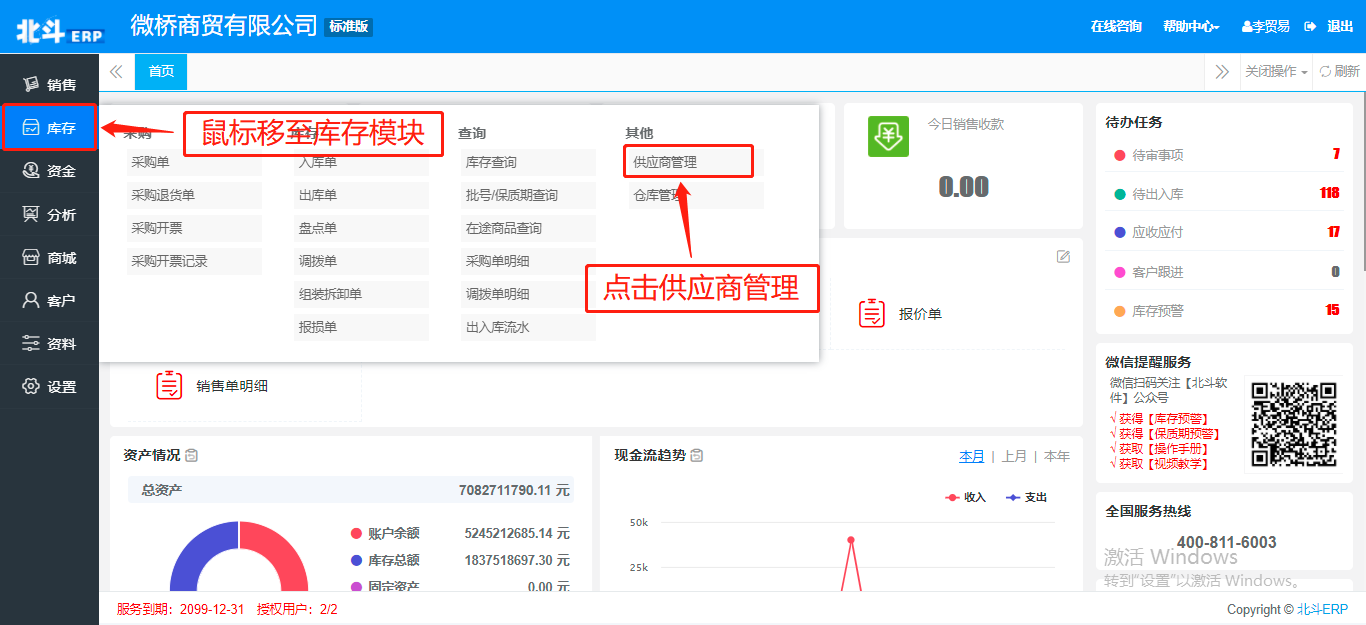
Task: Open the 商城 sidebar module
Action: pyautogui.click(x=49, y=258)
